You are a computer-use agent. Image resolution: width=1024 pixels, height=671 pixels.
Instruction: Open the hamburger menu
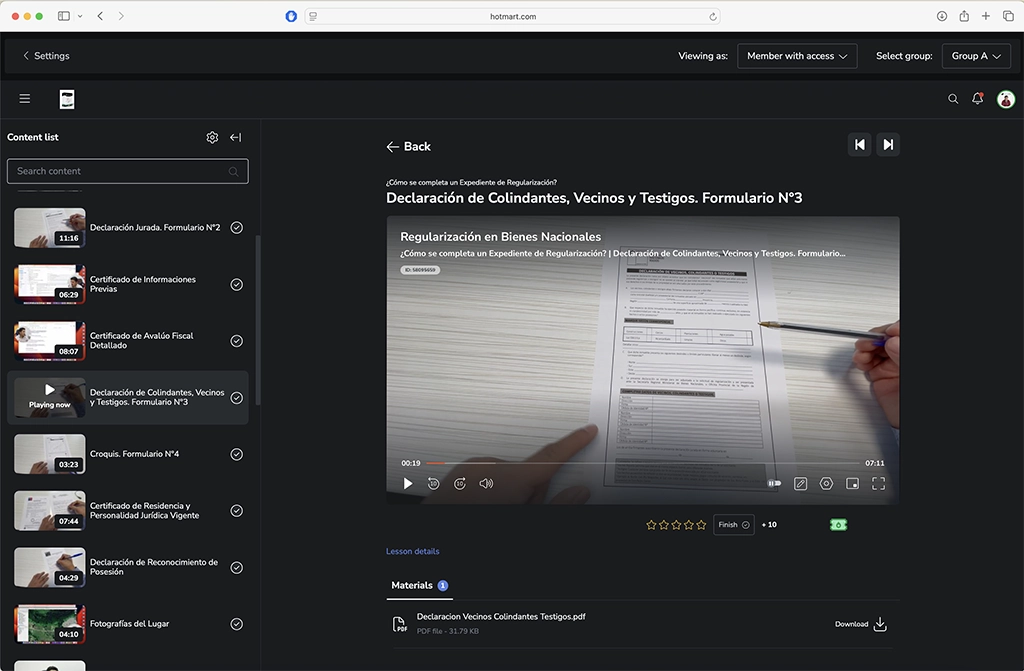tap(25, 99)
